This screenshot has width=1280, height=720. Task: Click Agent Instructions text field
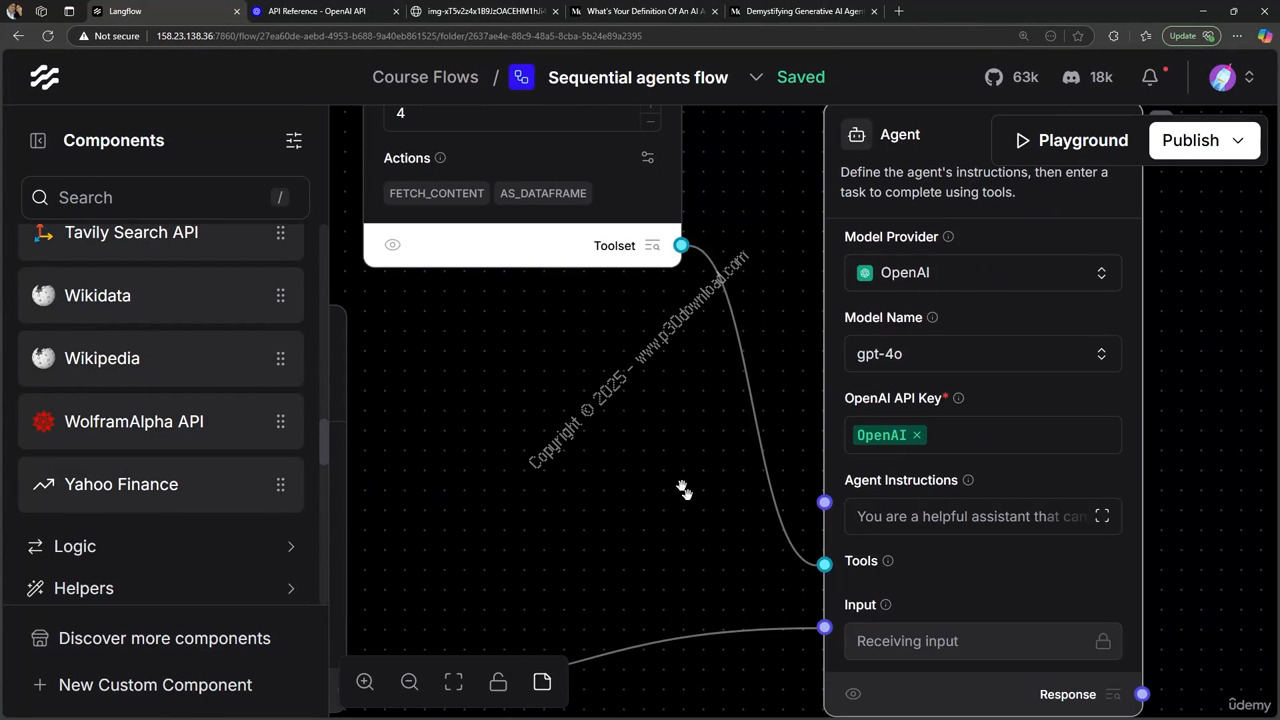pyautogui.click(x=983, y=516)
